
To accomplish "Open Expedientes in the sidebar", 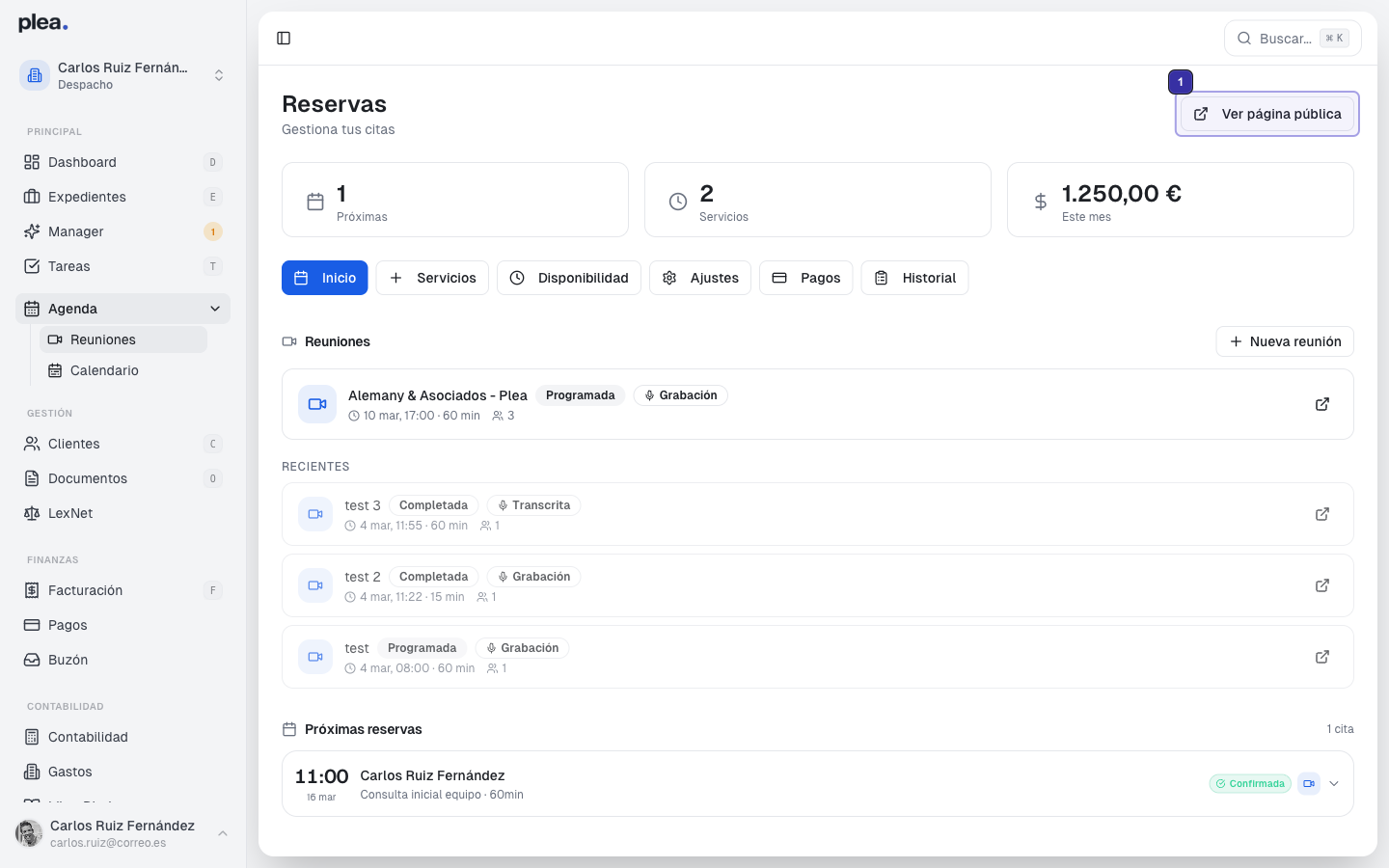I will [x=123, y=197].
